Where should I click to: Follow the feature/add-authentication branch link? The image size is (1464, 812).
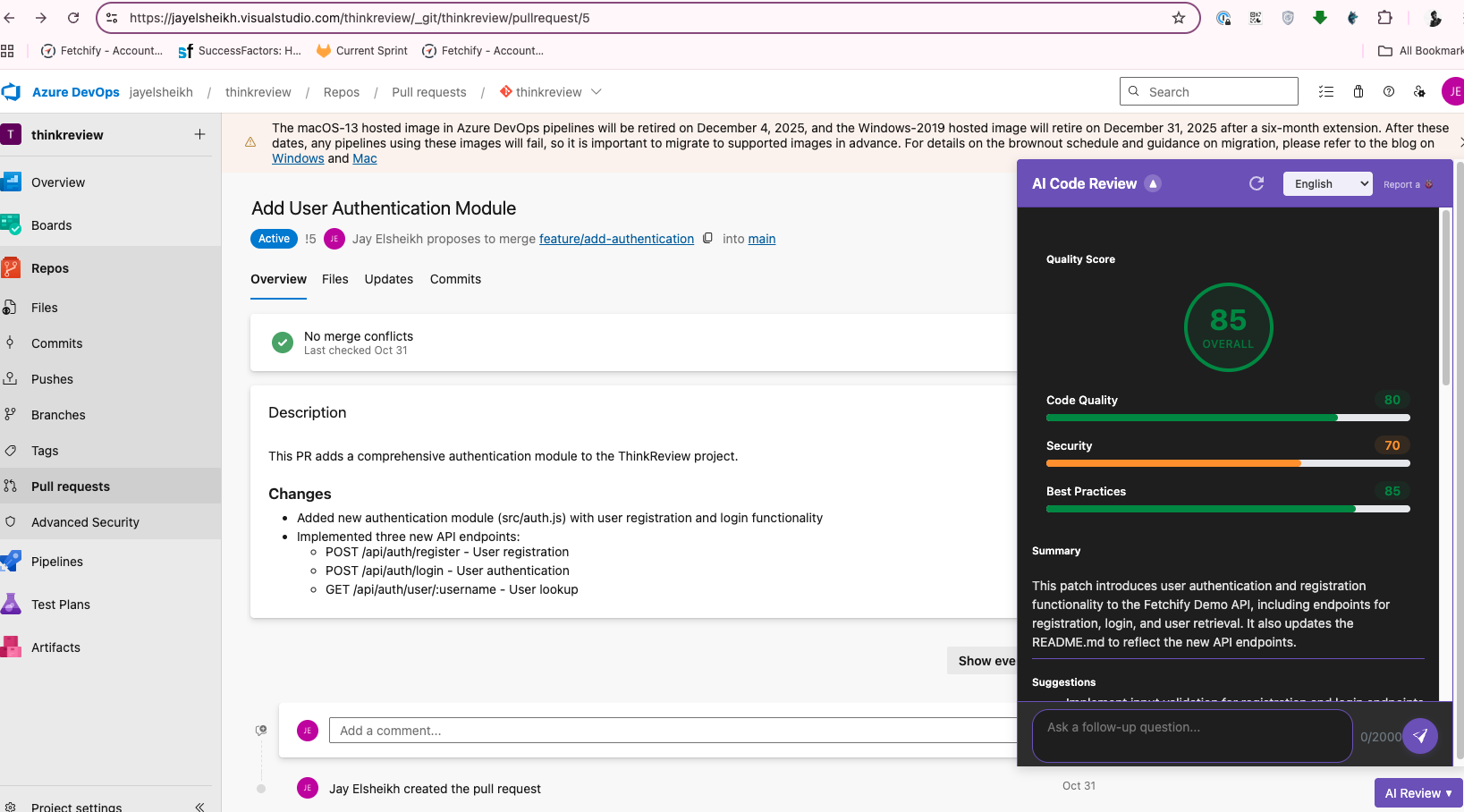616,239
